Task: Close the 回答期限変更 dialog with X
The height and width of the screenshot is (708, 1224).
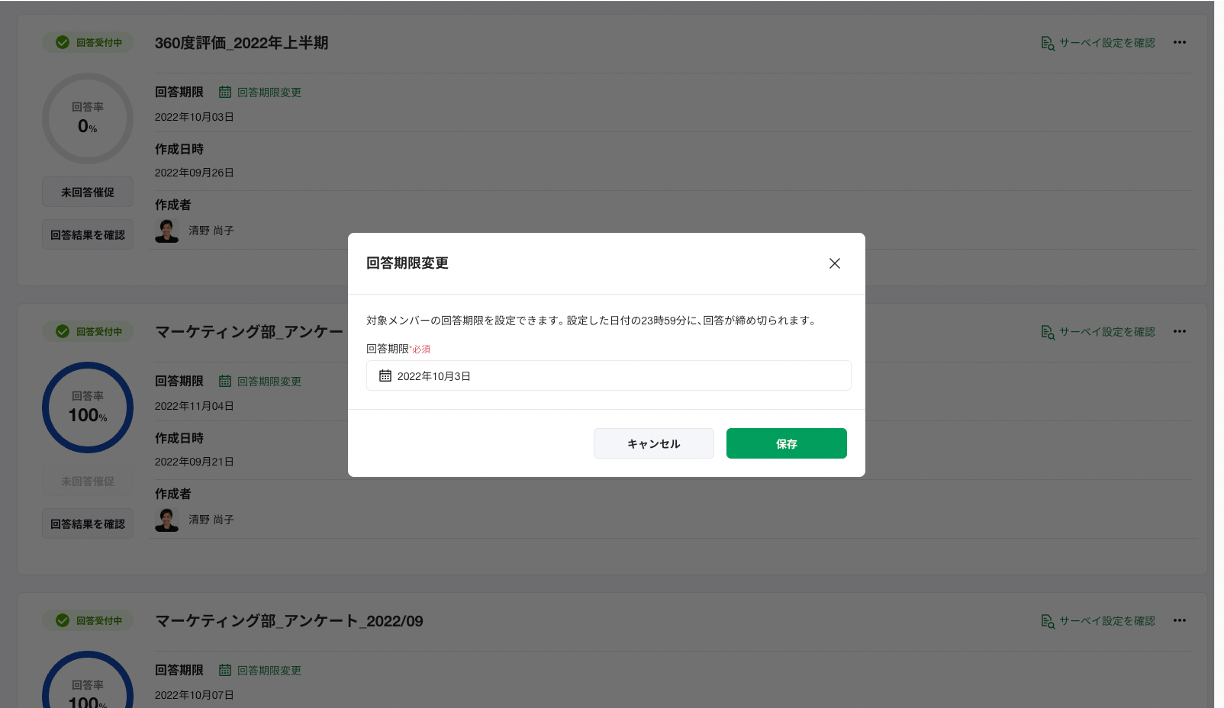Action: (834, 264)
